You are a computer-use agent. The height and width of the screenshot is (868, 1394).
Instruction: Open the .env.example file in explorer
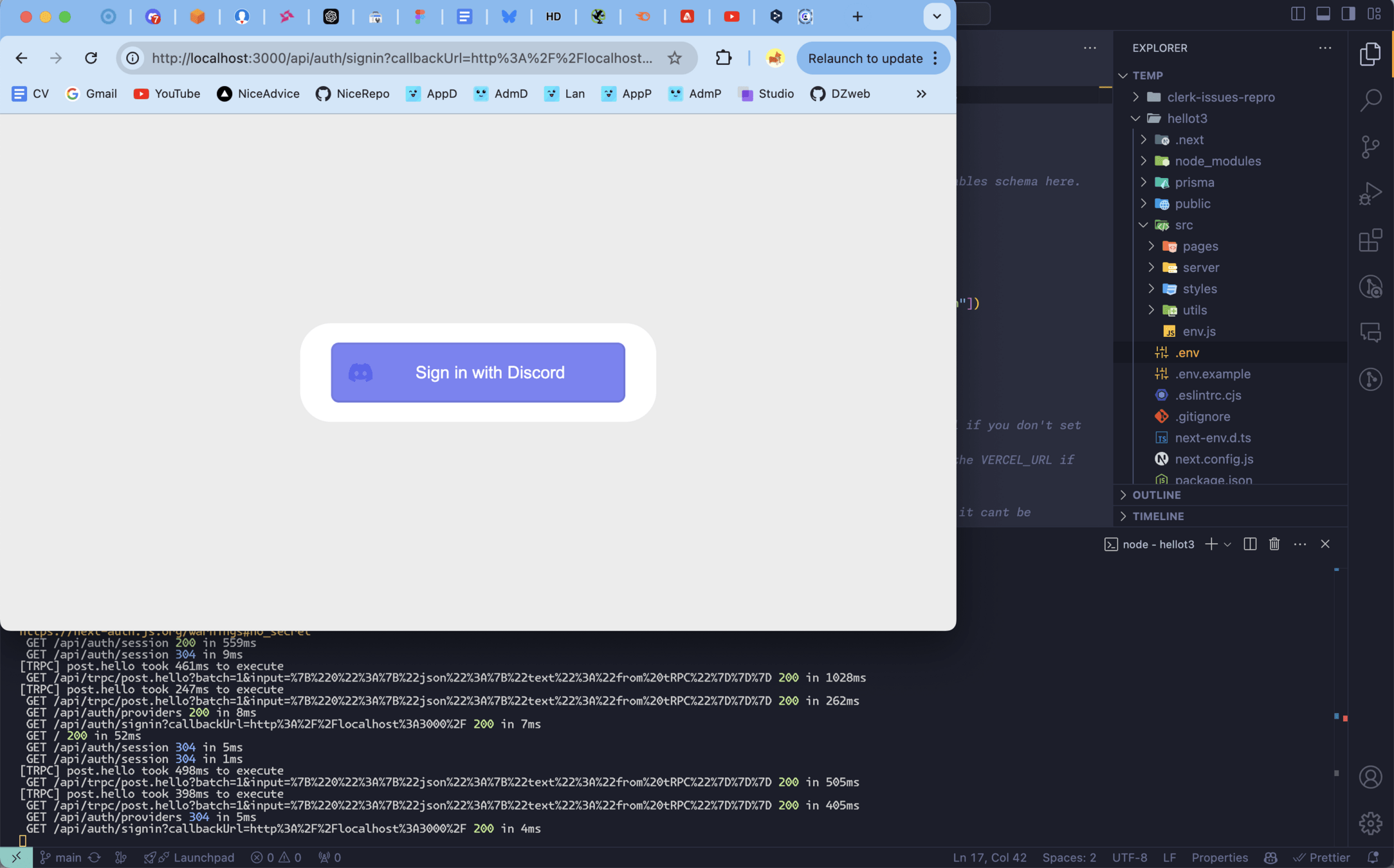coord(1213,374)
